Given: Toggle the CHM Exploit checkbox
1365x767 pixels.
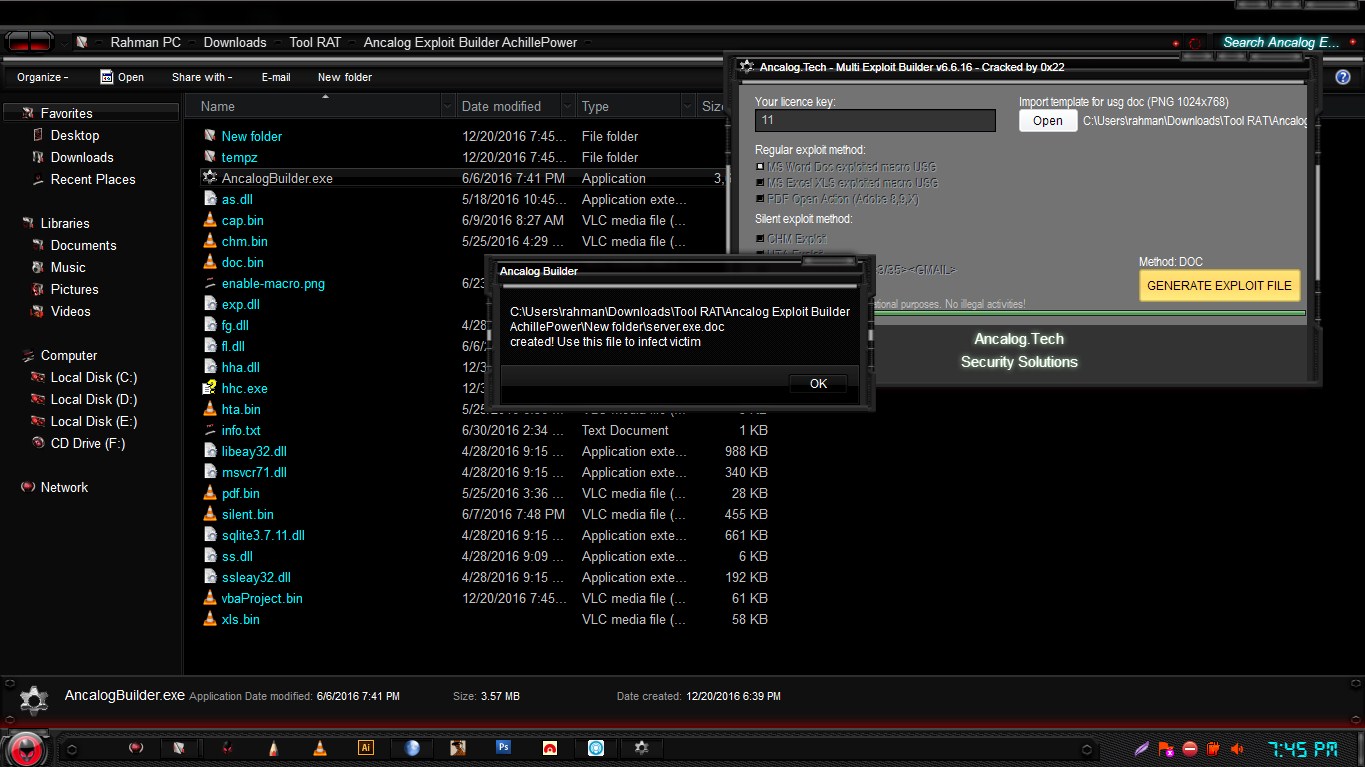Looking at the screenshot, I should click(760, 239).
